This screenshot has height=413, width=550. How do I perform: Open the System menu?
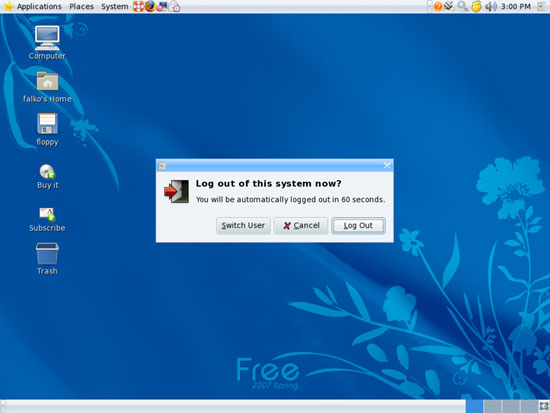[114, 7]
